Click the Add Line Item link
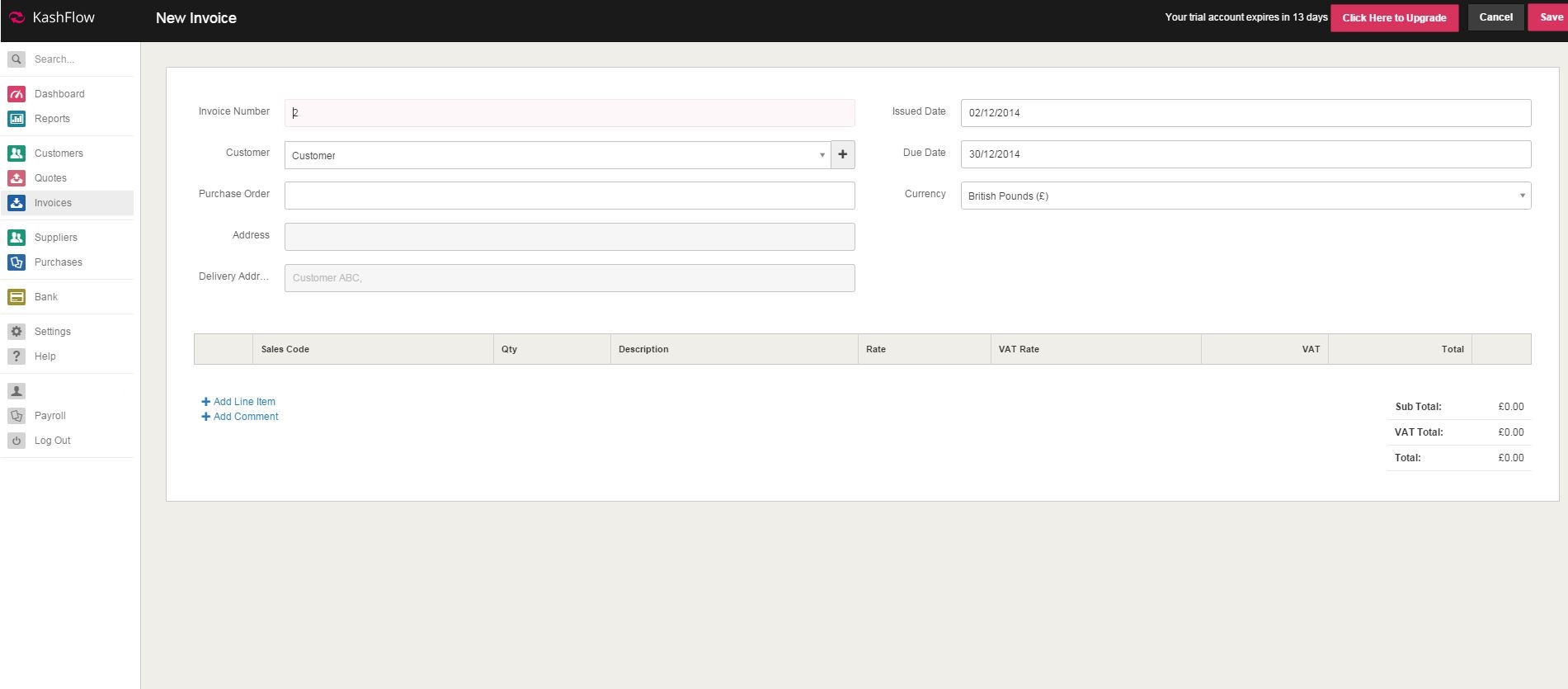The image size is (1568, 689). (x=244, y=402)
